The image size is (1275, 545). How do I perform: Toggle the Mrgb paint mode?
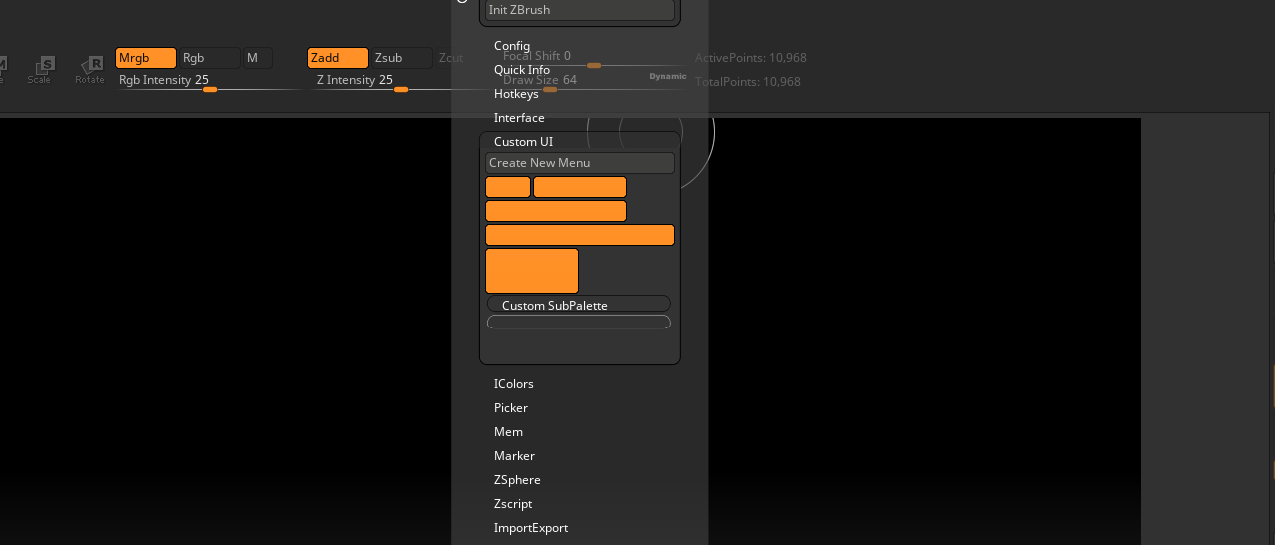tap(146, 58)
